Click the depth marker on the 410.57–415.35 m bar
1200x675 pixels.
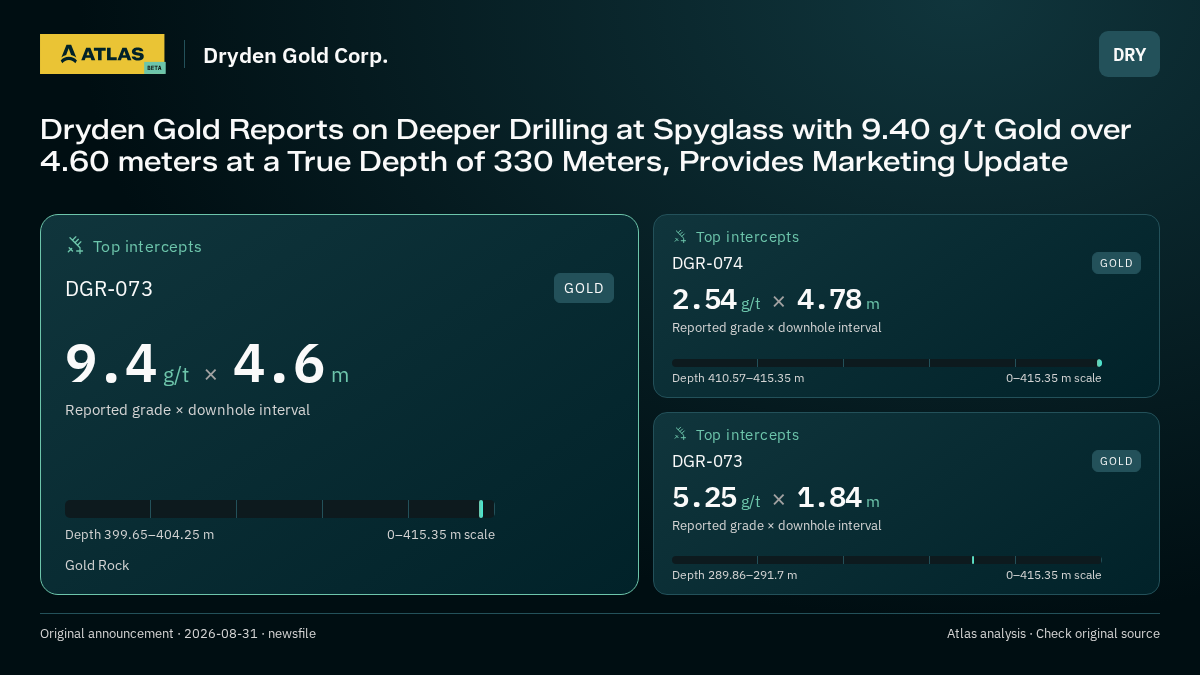[1099, 363]
